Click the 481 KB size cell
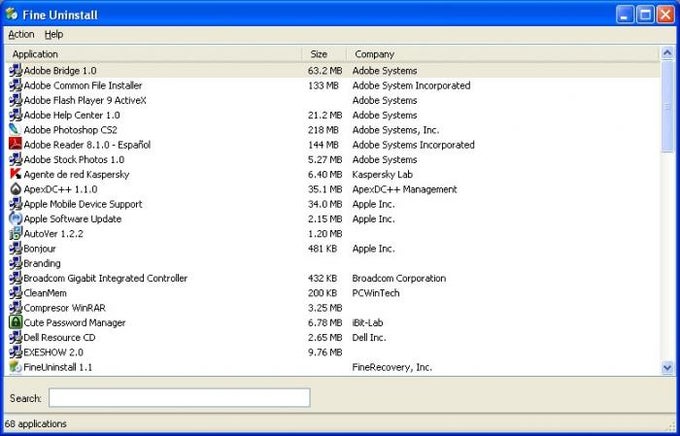Image resolution: width=680 pixels, height=436 pixels. tap(322, 248)
